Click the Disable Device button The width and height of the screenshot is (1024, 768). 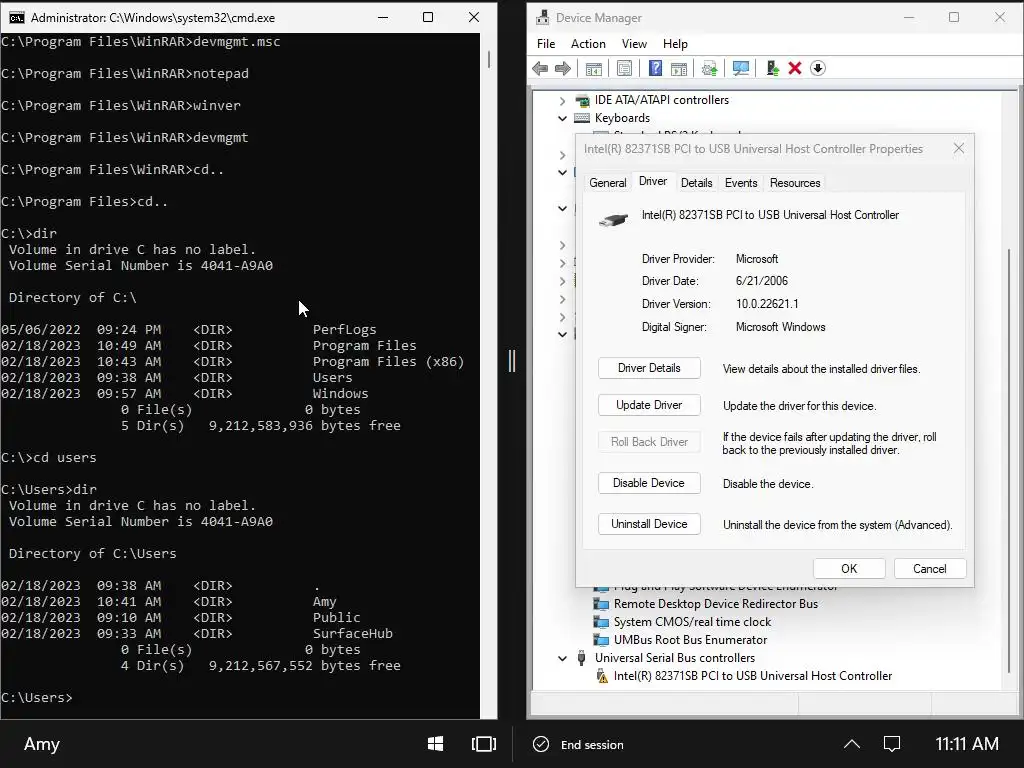649,483
